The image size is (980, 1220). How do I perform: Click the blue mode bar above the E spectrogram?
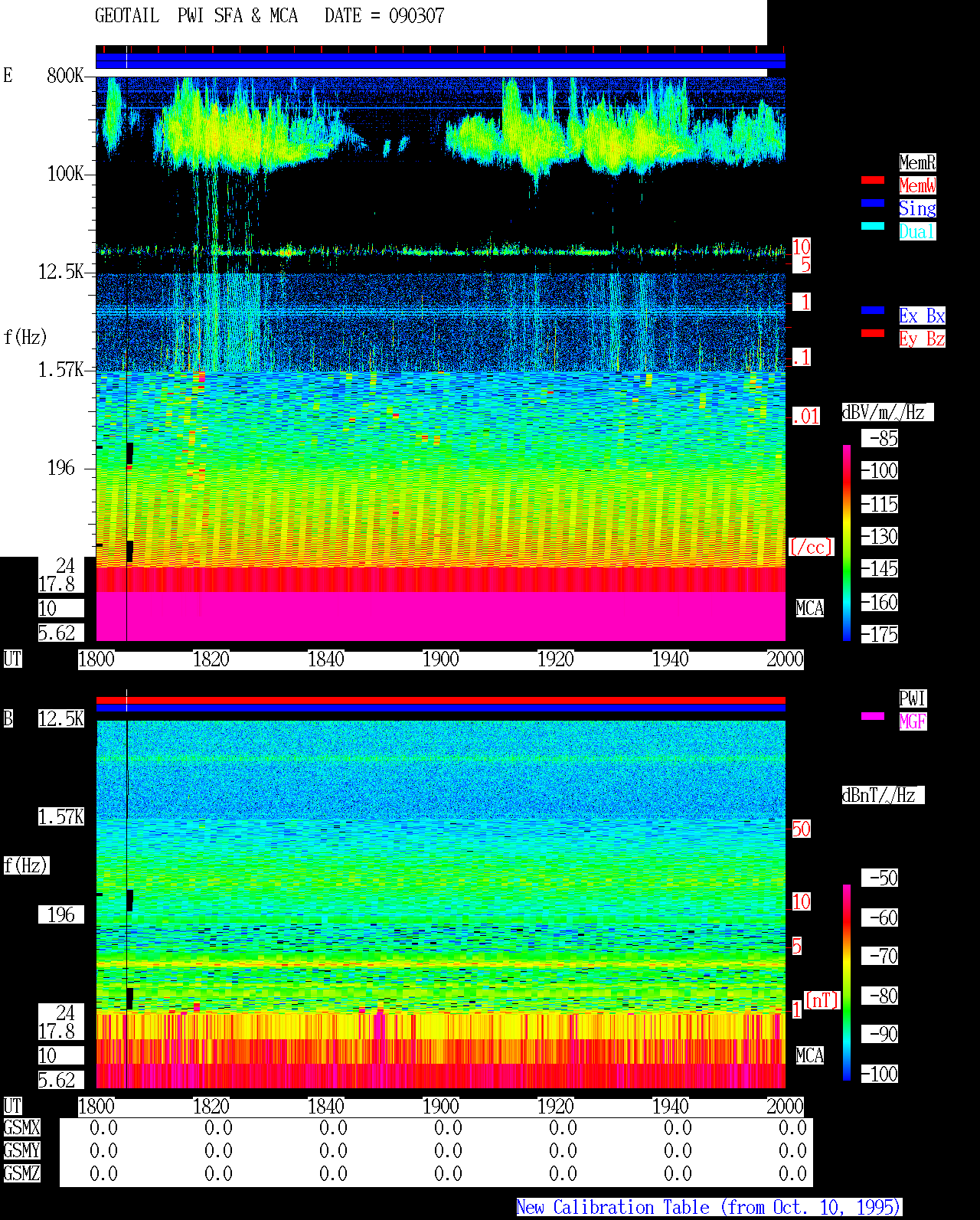pos(440,61)
